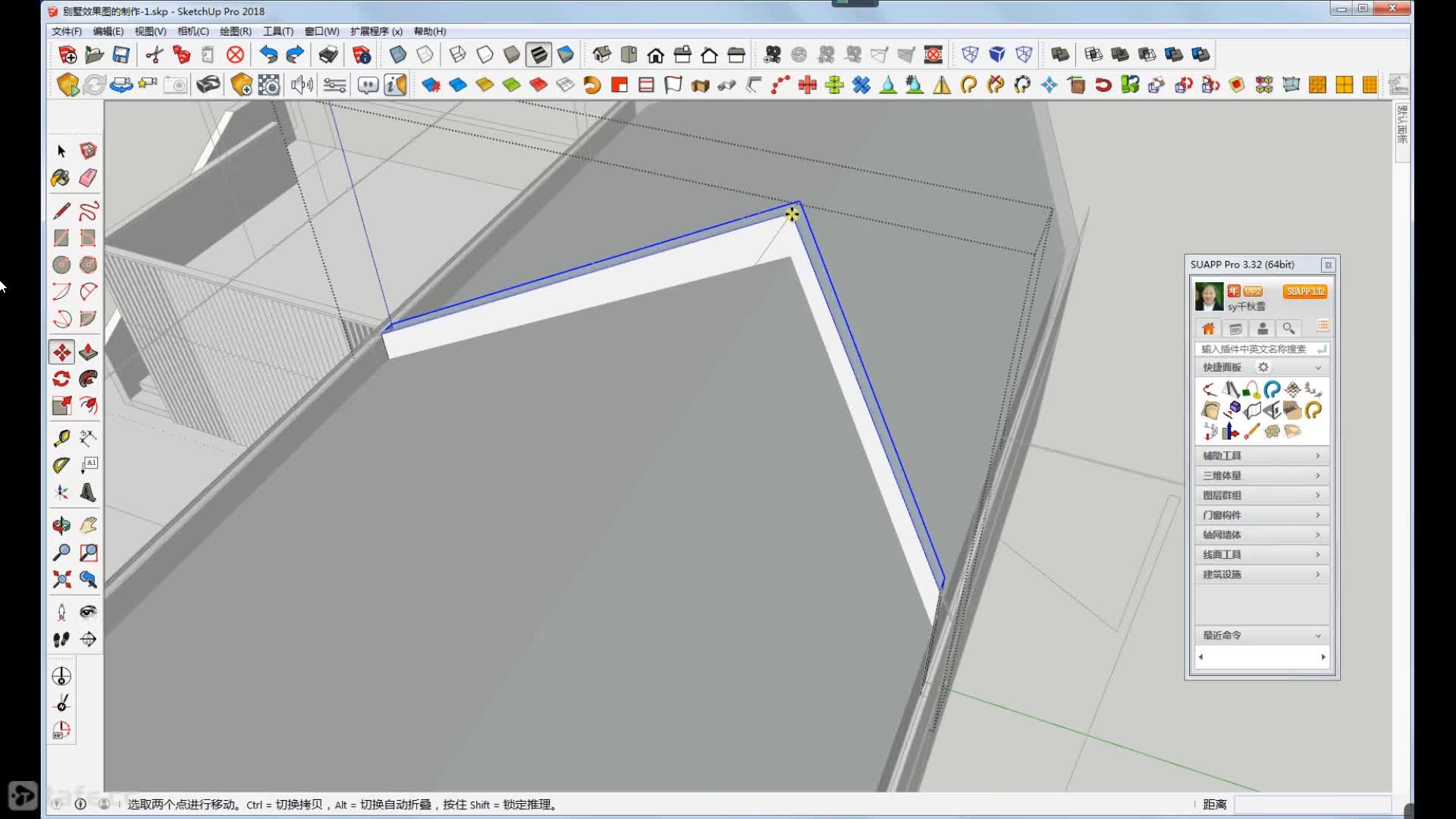
Task: Click the 距离 measurement input box
Action: [1312, 805]
